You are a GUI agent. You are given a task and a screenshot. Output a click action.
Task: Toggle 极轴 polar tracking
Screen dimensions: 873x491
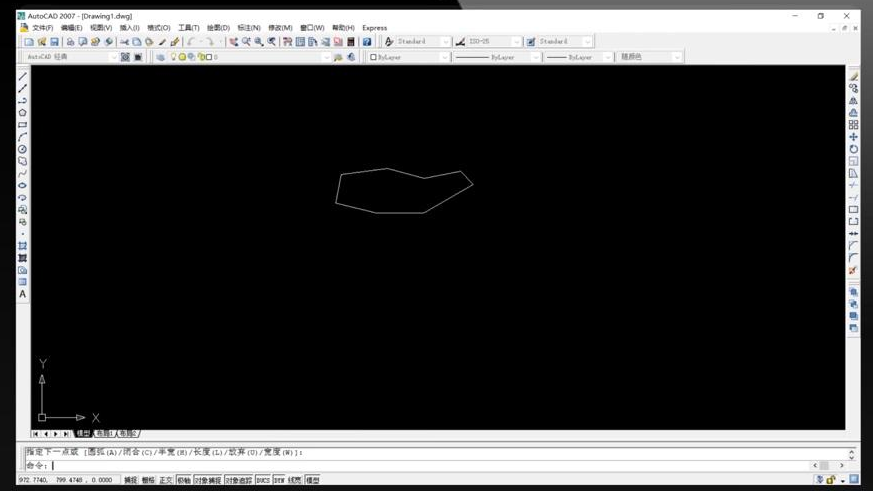(184, 480)
